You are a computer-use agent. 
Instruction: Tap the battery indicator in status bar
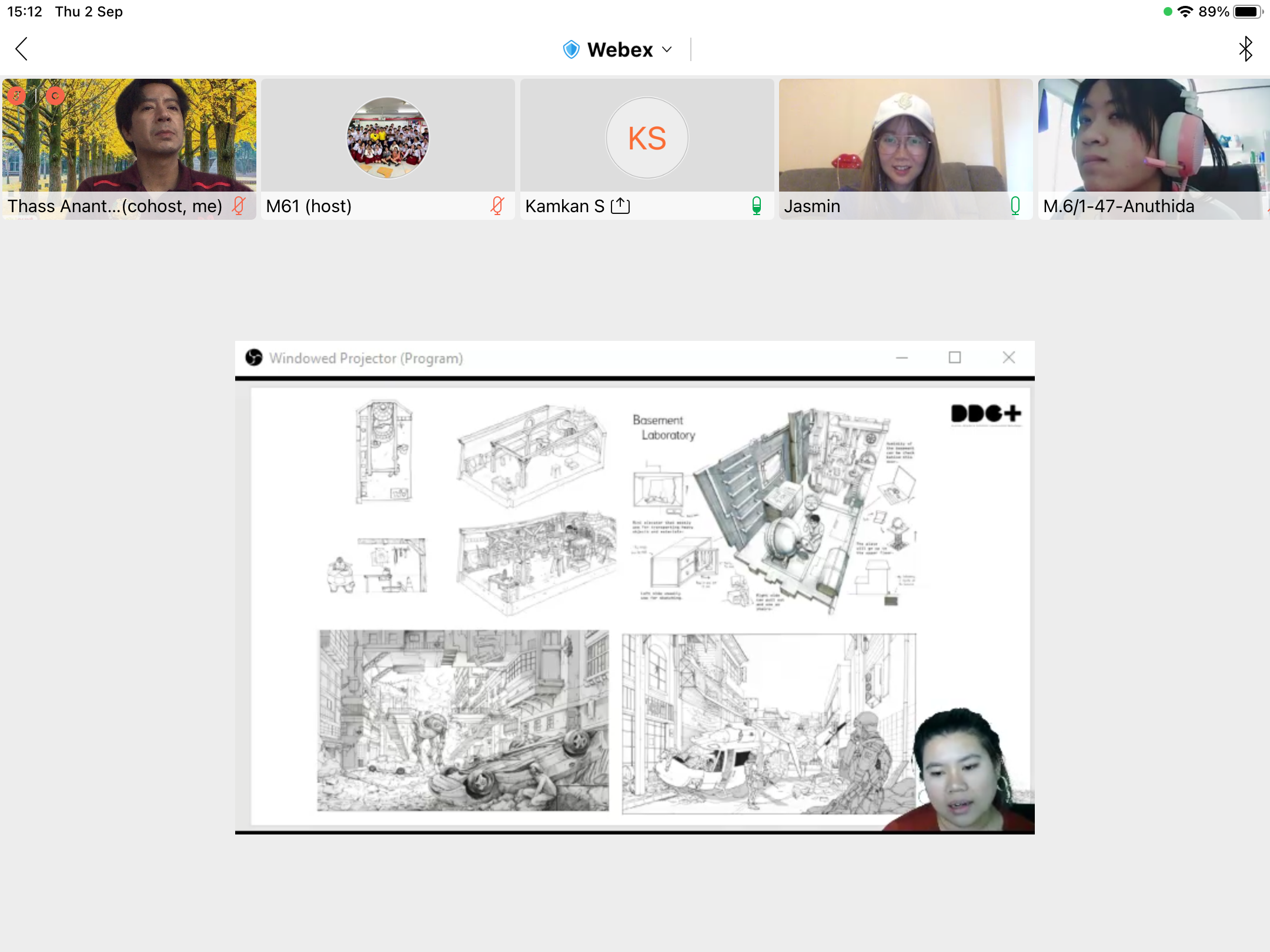pos(1247,12)
